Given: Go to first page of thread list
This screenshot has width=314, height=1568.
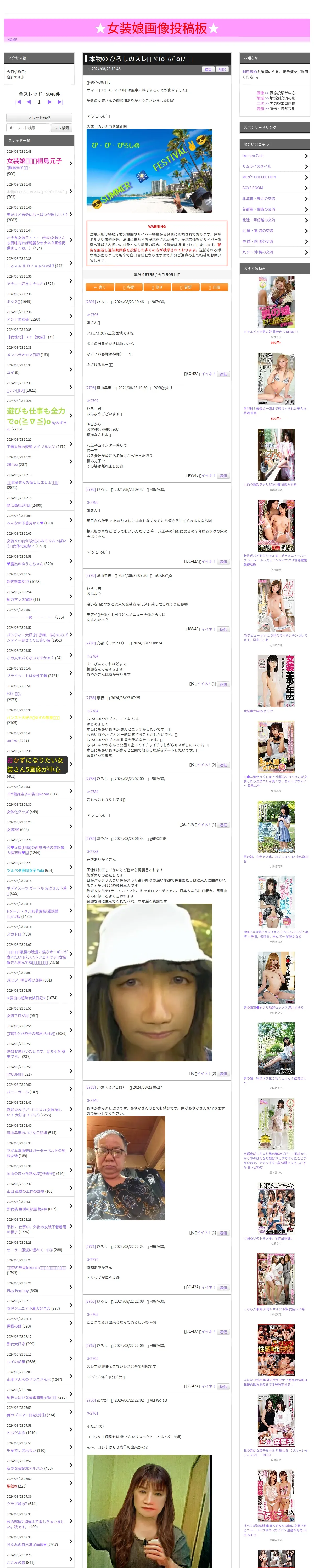Looking at the screenshot, I should [x=18, y=102].
